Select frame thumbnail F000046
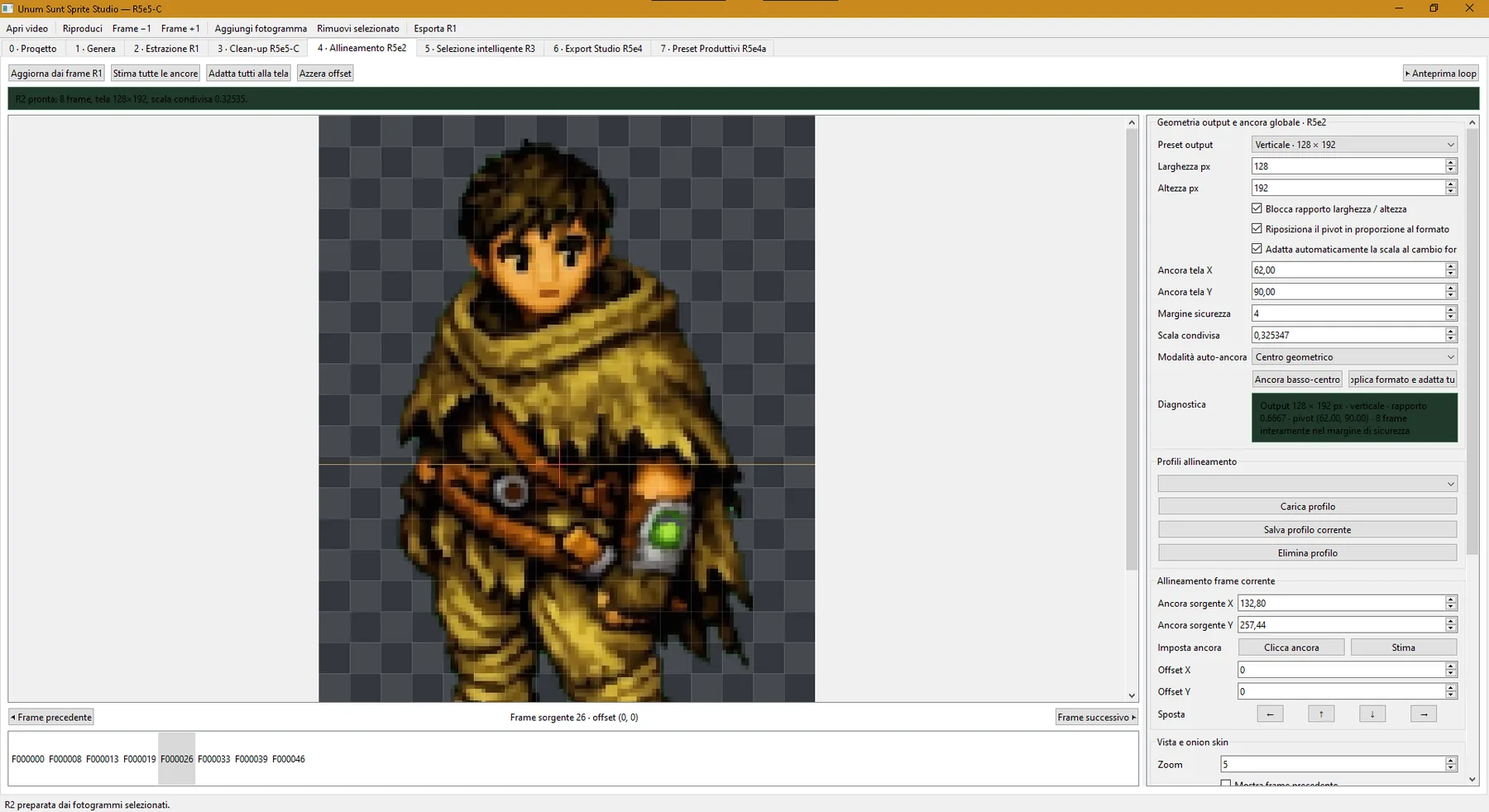The height and width of the screenshot is (812, 1489). tap(289, 759)
